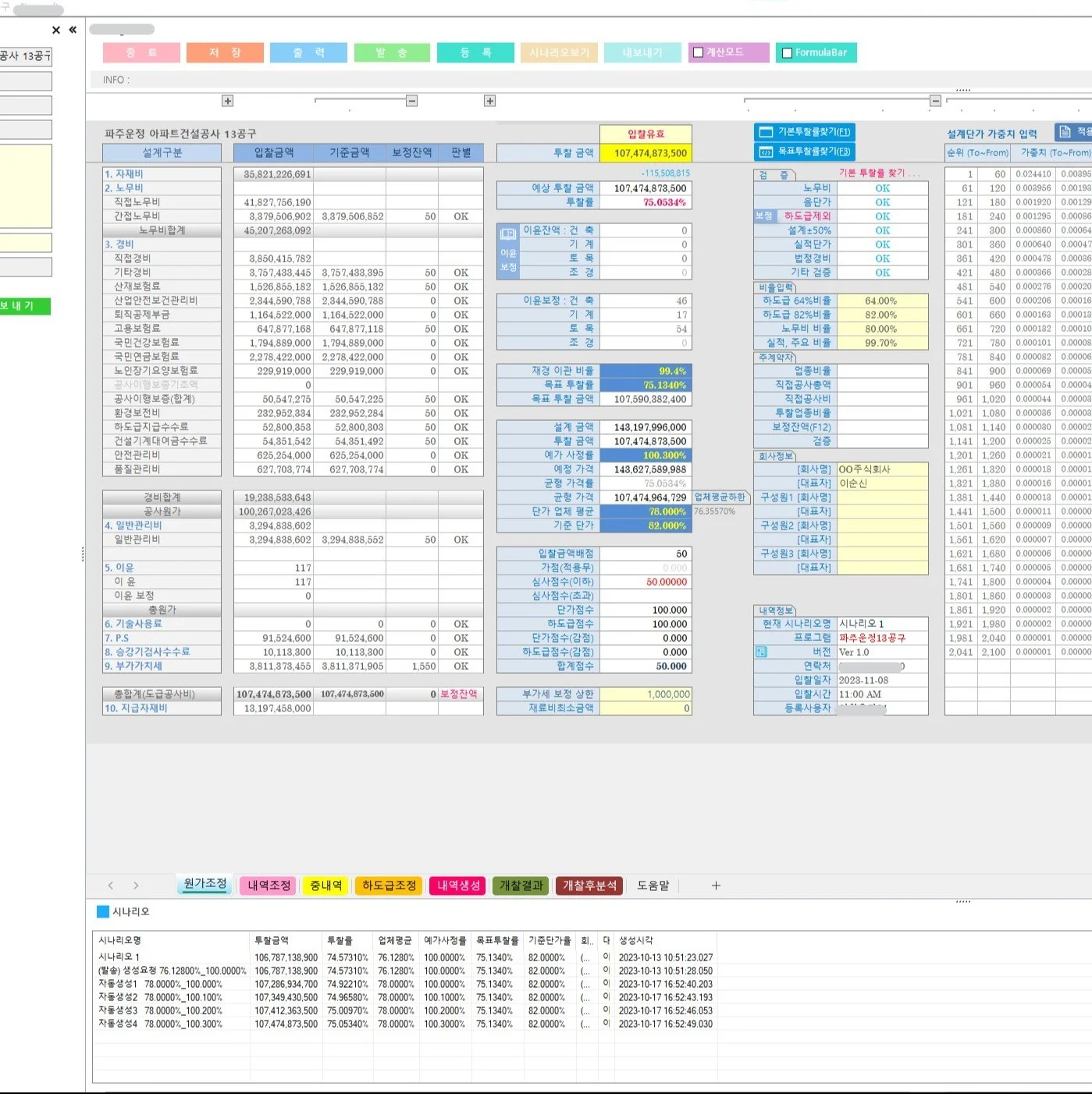
Task: Click the blue 출력 button
Action: pos(308,52)
